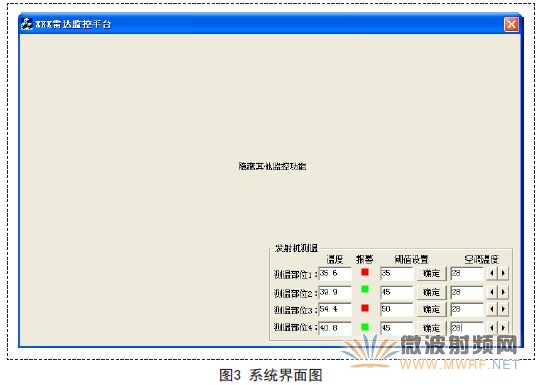This screenshot has width=539, height=385.
Task: Click the radar platform app icon in title bar
Action: pyautogui.click(x=27, y=24)
